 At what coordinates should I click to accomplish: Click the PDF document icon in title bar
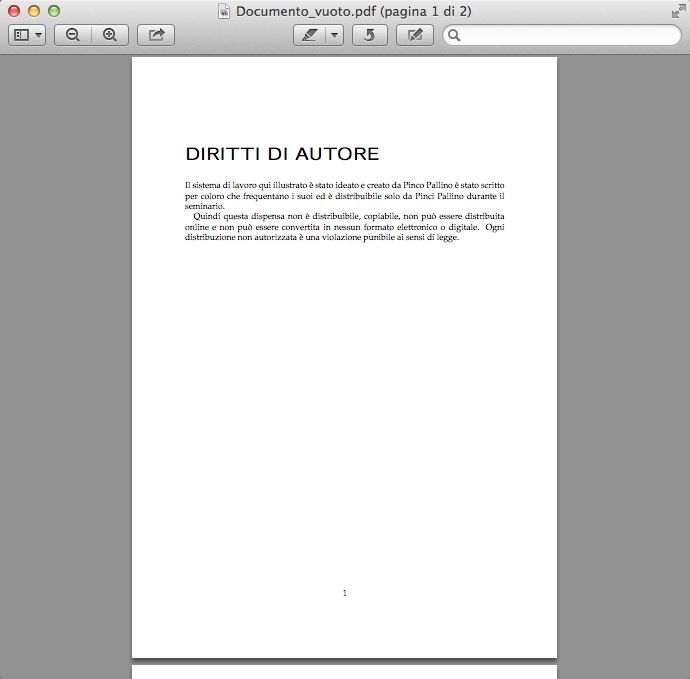[225, 11]
